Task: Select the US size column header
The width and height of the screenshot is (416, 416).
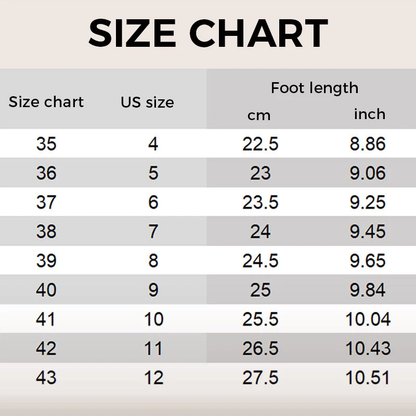Action: pos(147,102)
